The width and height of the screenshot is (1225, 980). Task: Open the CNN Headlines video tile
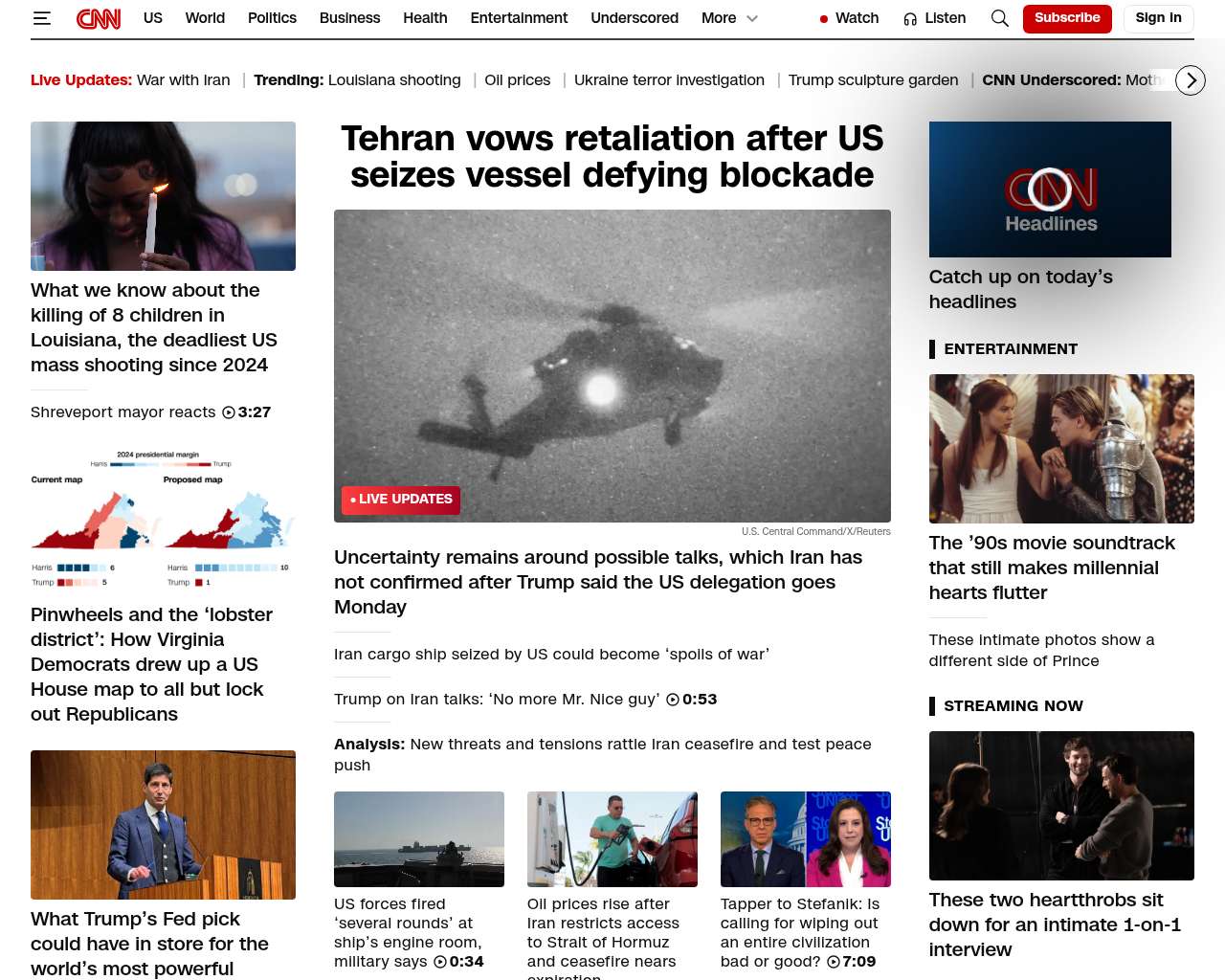(x=1050, y=189)
